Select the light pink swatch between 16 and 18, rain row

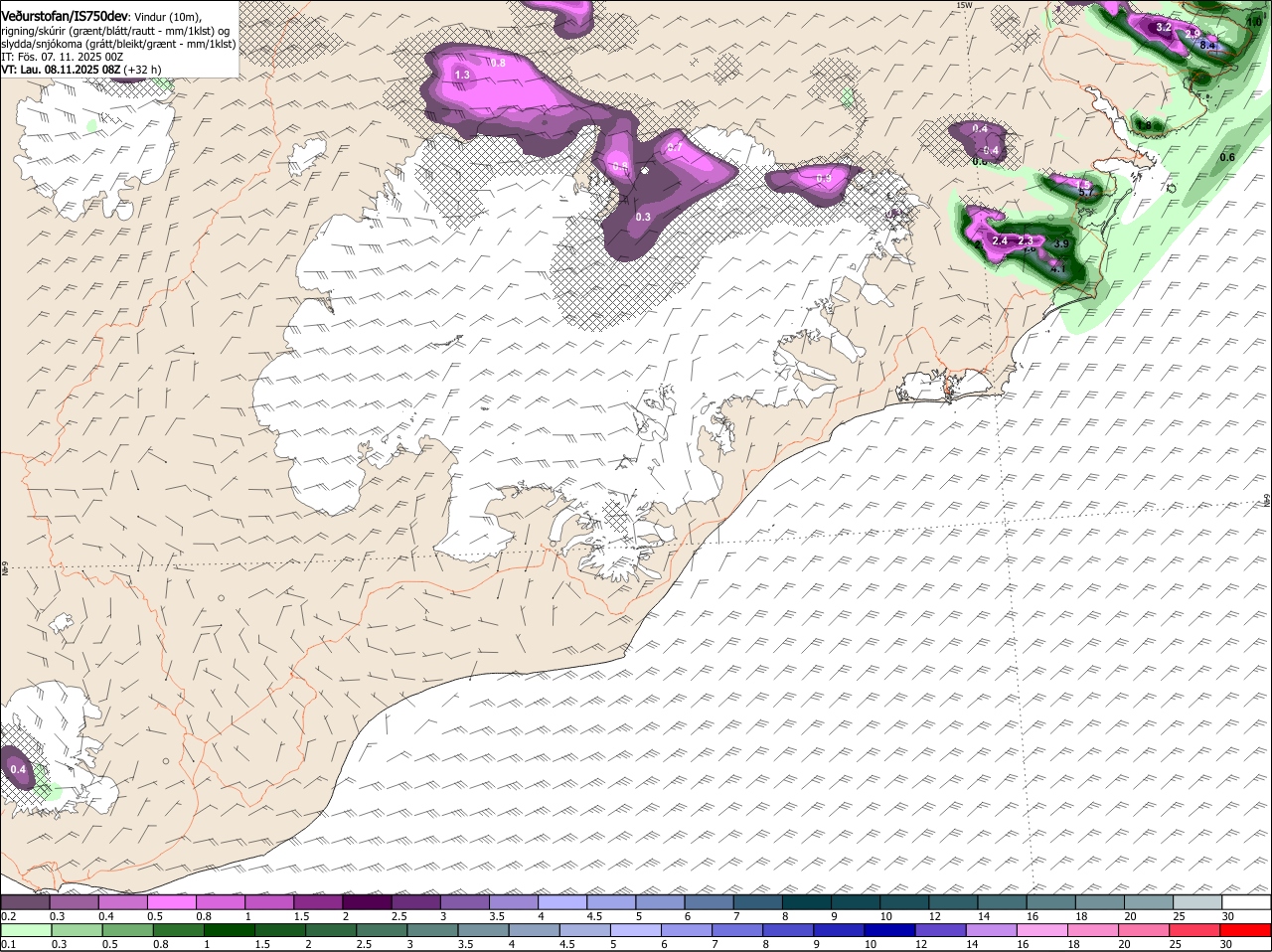(1044, 930)
